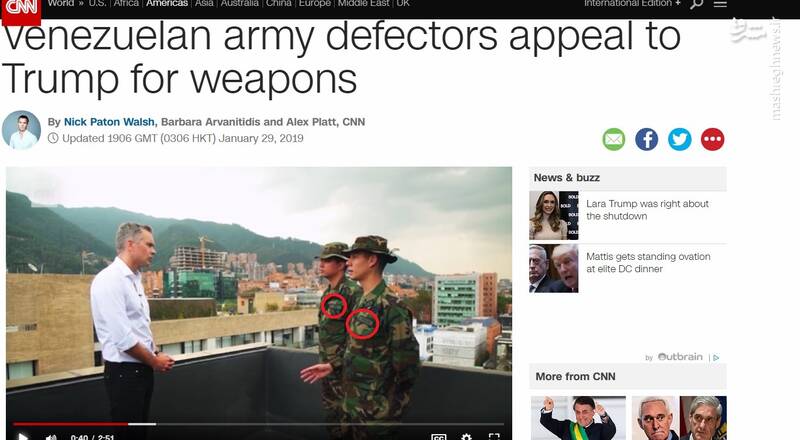Enter fullscreen video mode
800x440 pixels.
pos(494,437)
